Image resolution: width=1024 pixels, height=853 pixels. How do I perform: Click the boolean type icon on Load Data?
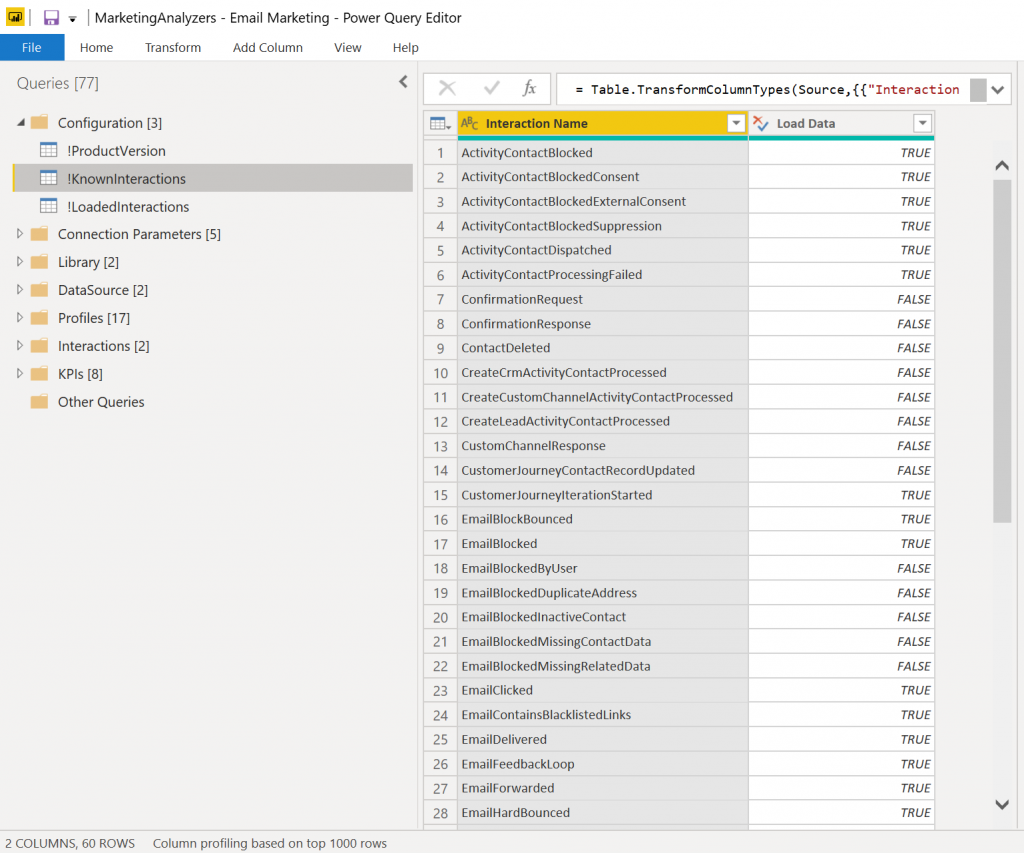761,123
